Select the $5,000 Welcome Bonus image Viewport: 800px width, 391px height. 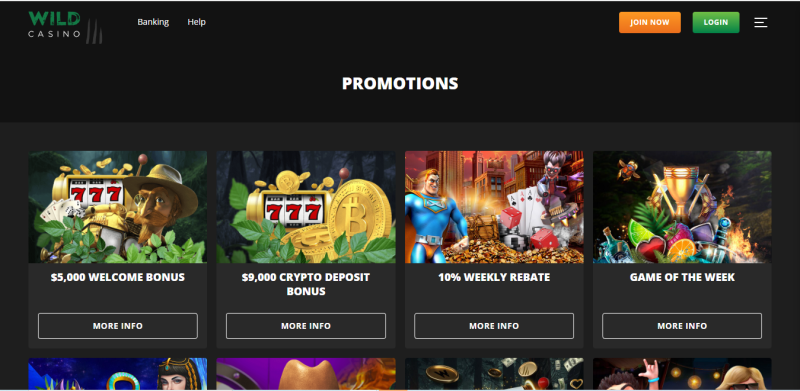point(118,207)
